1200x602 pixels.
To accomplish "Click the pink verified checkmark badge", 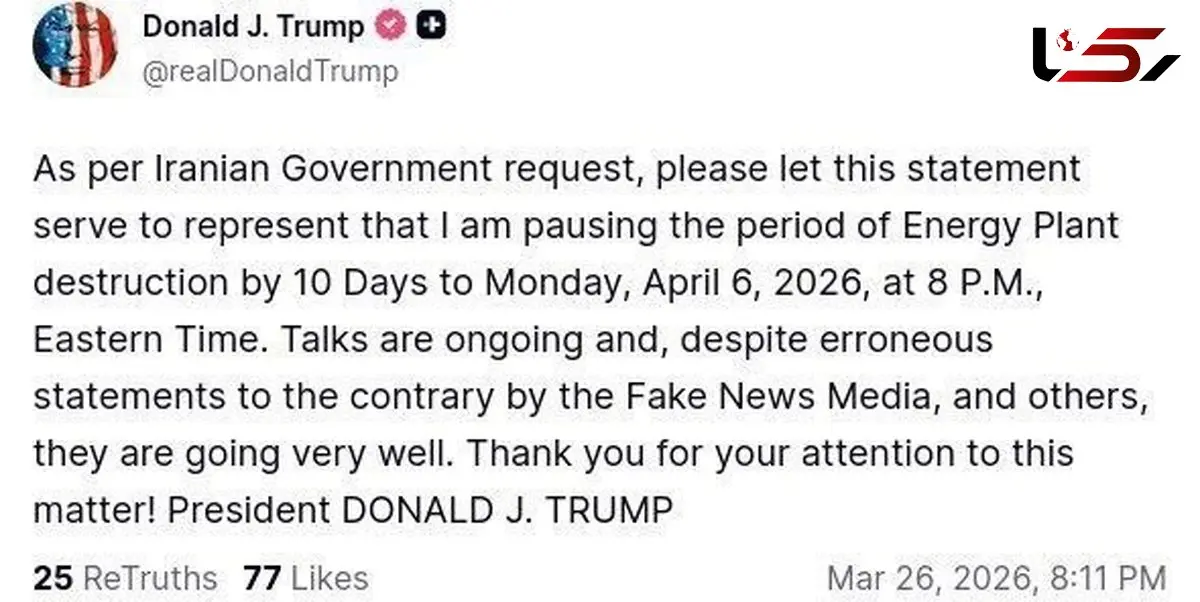I will (390, 27).
